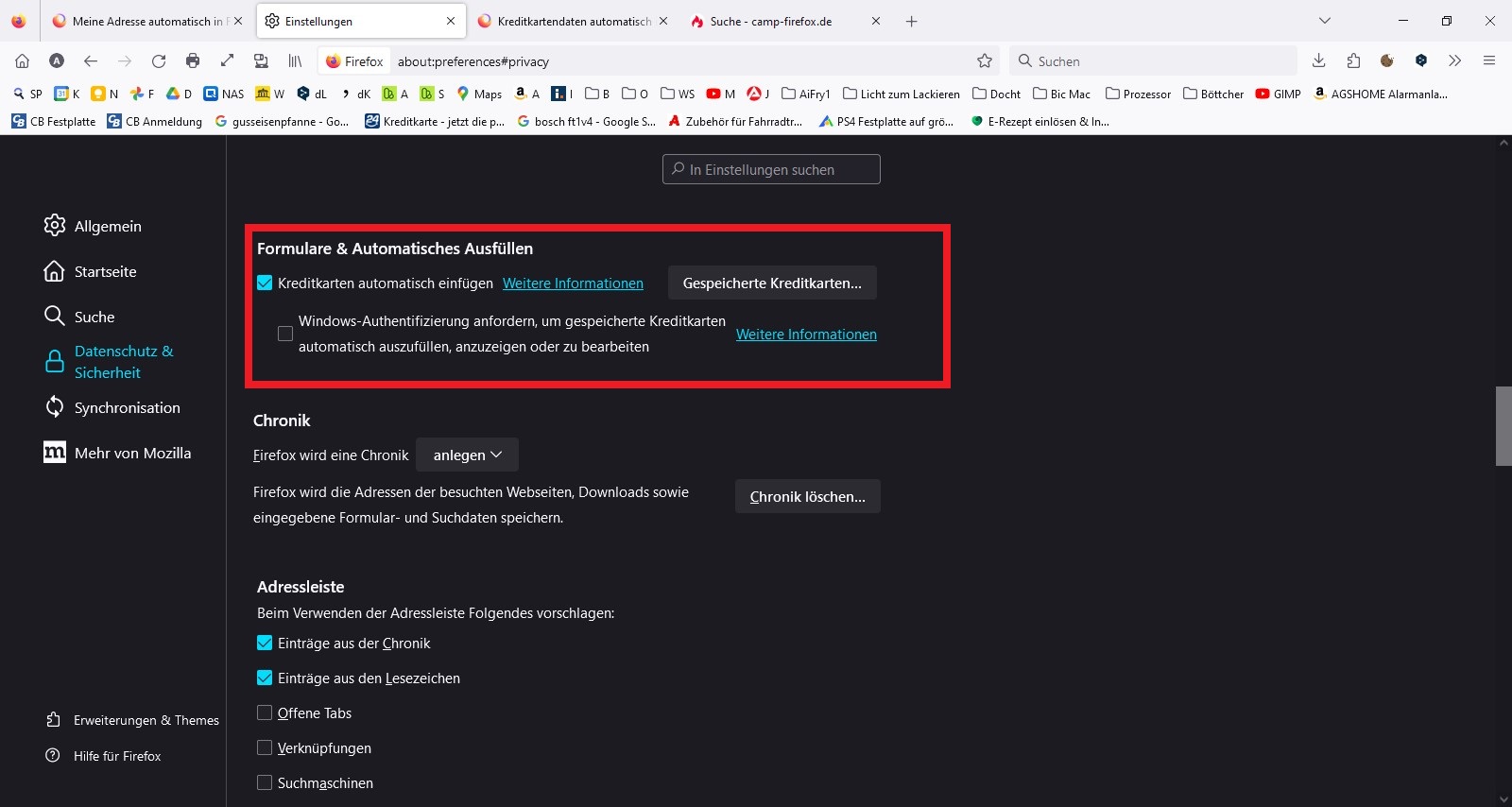This screenshot has height=807, width=1512.
Task: Open the hamburger application menu
Action: [x=1489, y=61]
